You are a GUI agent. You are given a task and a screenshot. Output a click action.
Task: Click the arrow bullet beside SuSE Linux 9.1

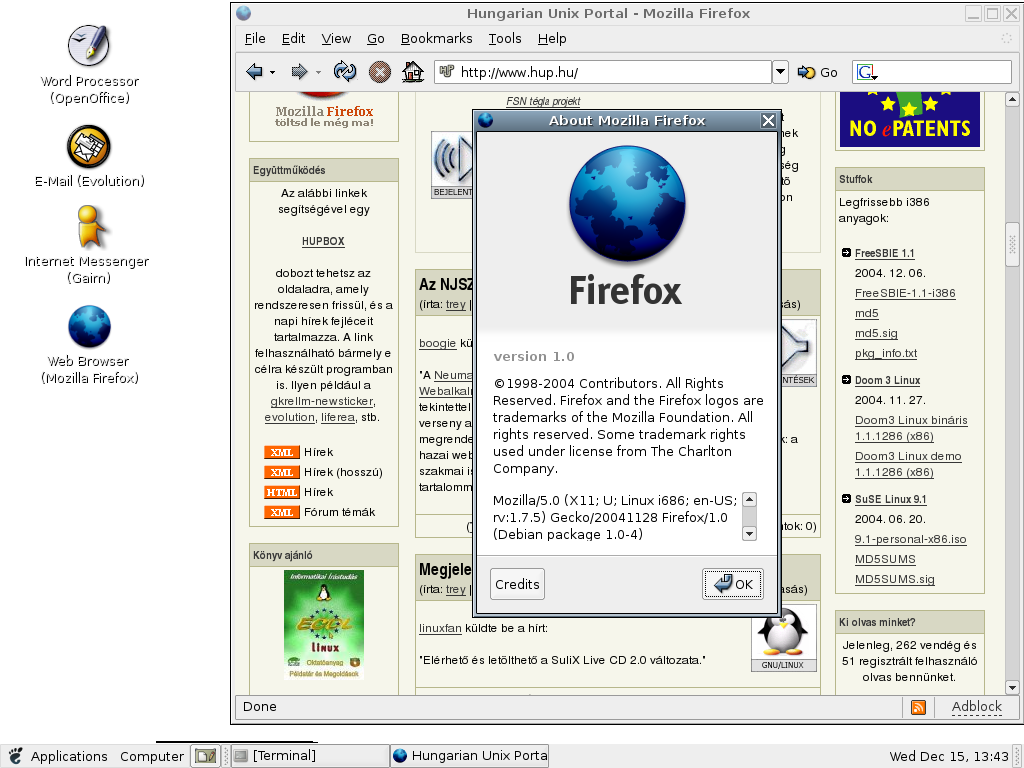pyautogui.click(x=846, y=499)
